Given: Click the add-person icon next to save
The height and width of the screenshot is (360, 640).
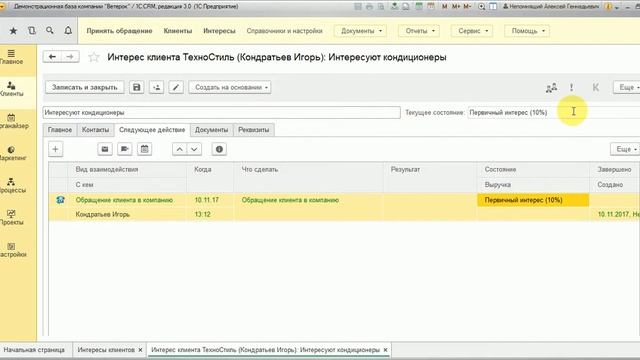Looking at the screenshot, I should tap(156, 87).
